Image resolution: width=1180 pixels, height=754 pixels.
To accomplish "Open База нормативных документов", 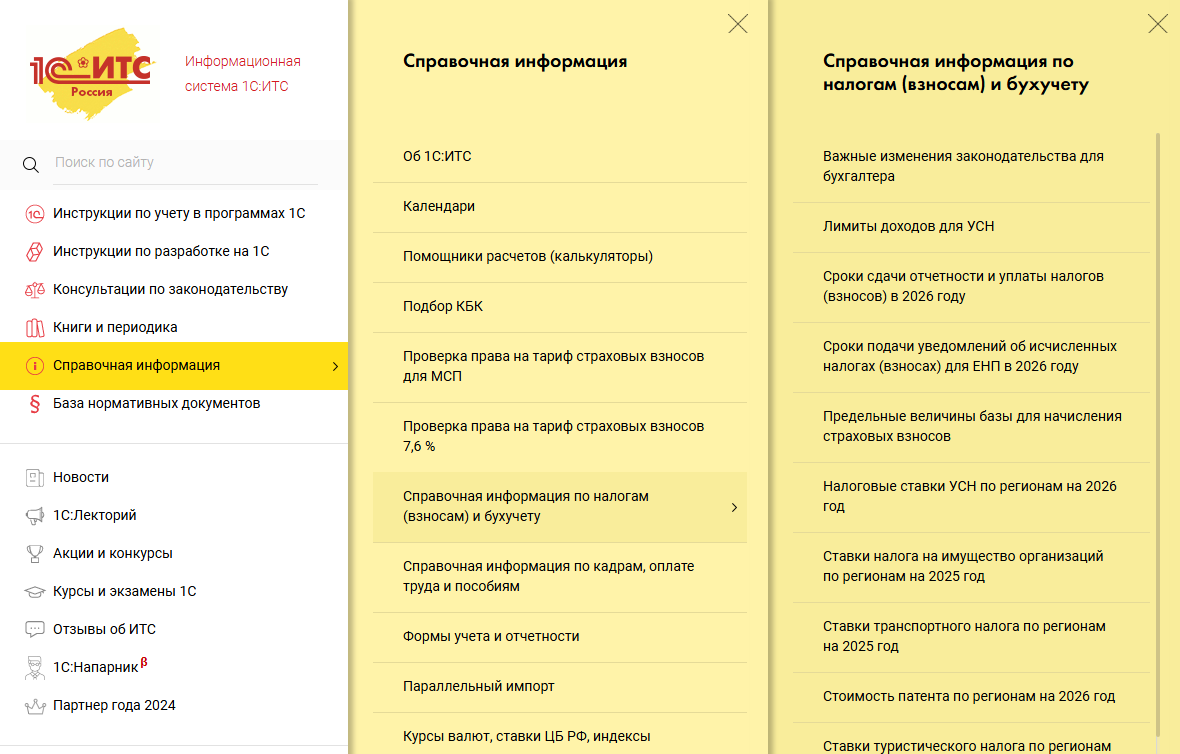I will (157, 403).
